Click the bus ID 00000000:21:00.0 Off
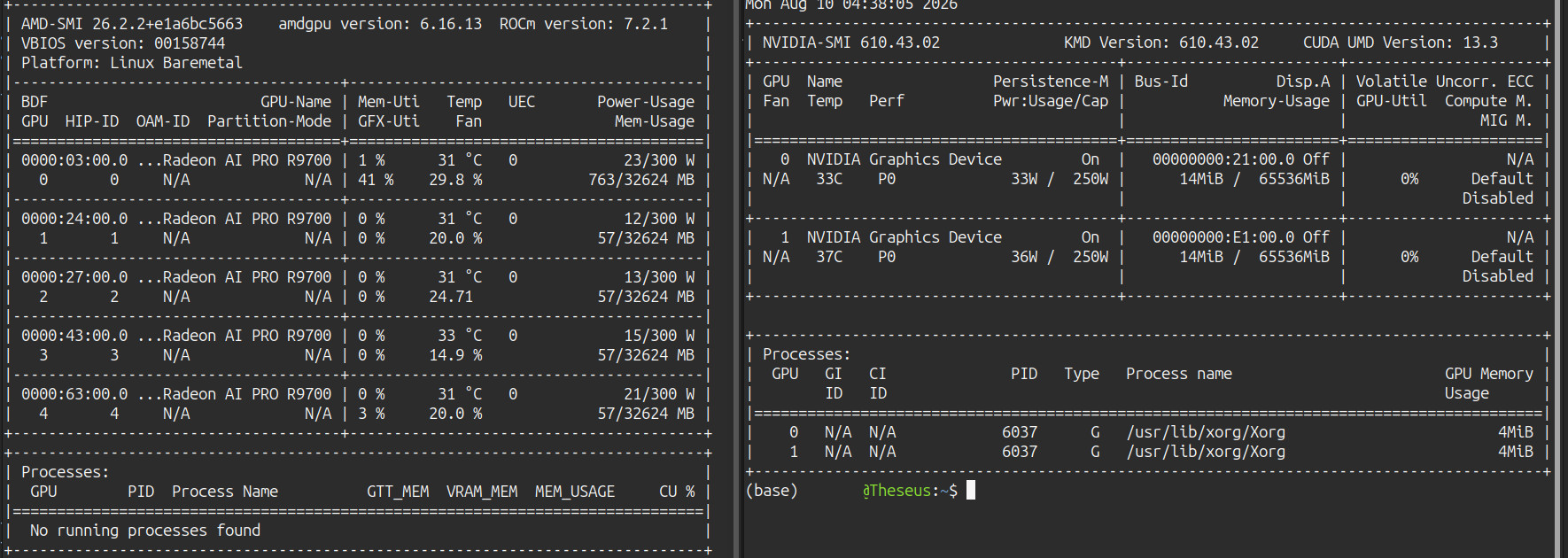Screen dimensions: 1568x558 click(1241, 159)
